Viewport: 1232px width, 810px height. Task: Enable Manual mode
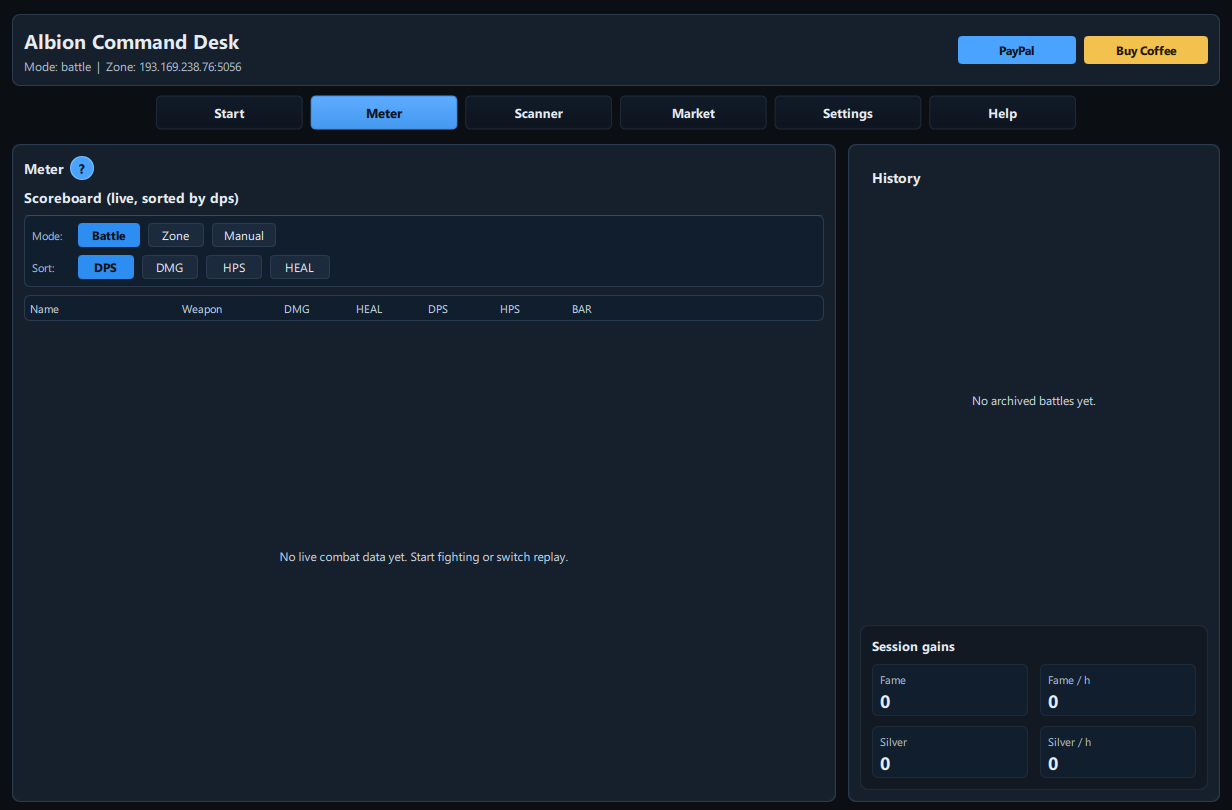(x=243, y=235)
